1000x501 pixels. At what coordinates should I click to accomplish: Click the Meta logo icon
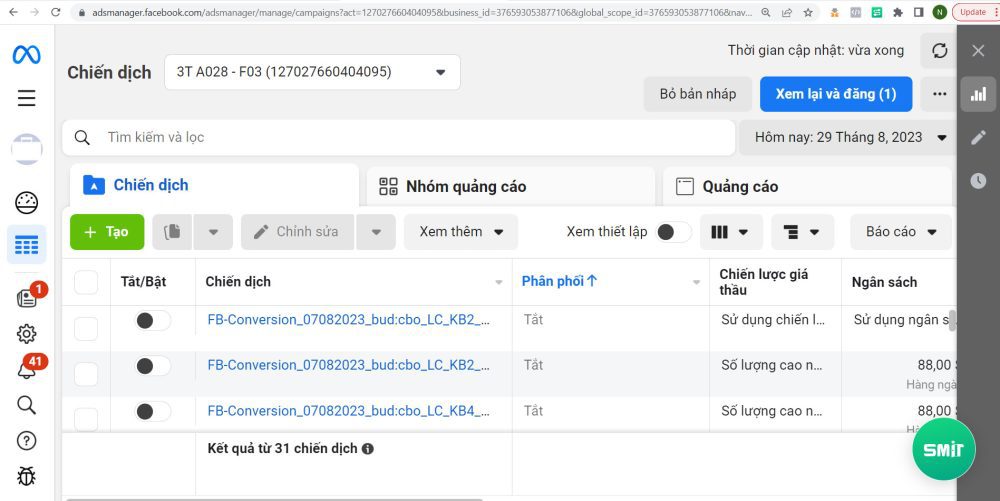pos(26,55)
